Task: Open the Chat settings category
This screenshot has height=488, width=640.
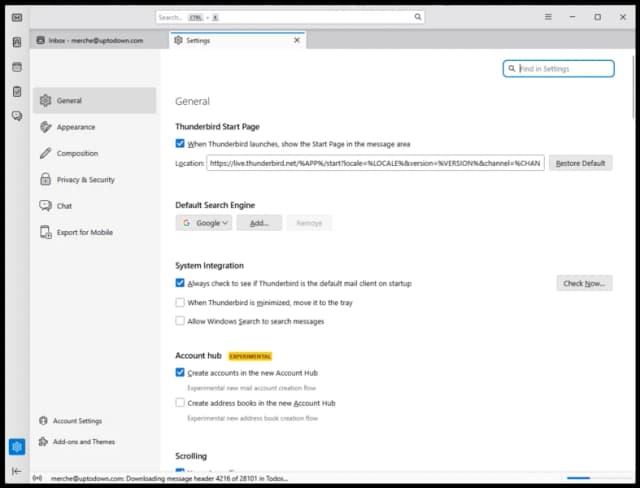Action: (x=95, y=206)
